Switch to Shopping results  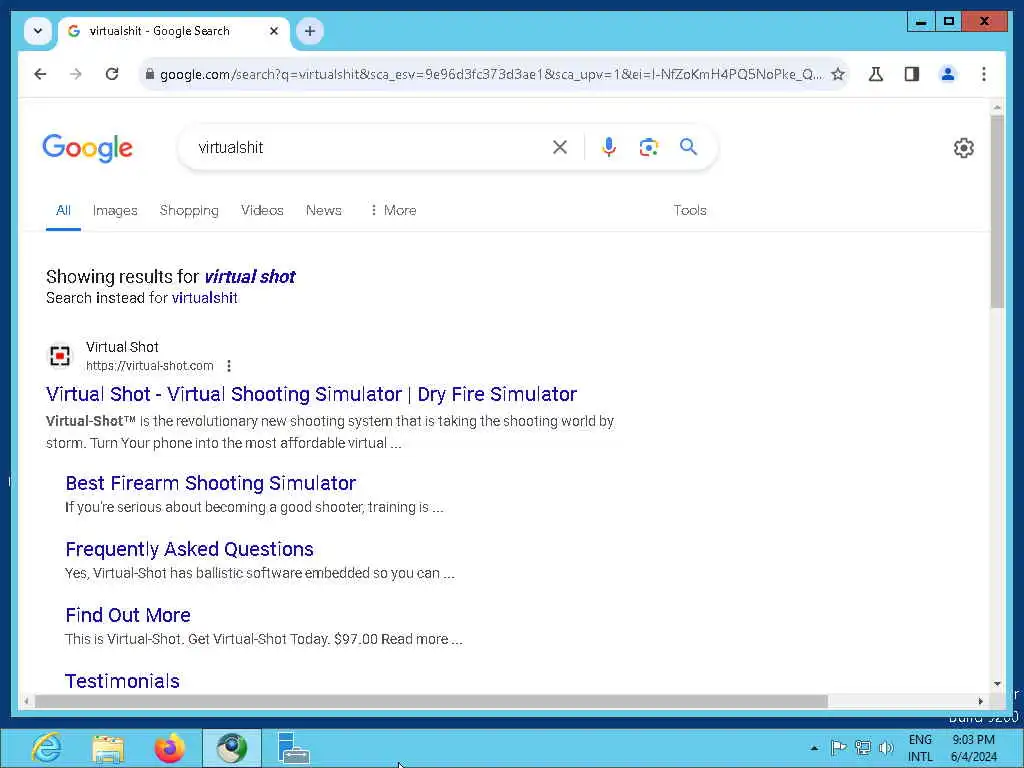[189, 210]
